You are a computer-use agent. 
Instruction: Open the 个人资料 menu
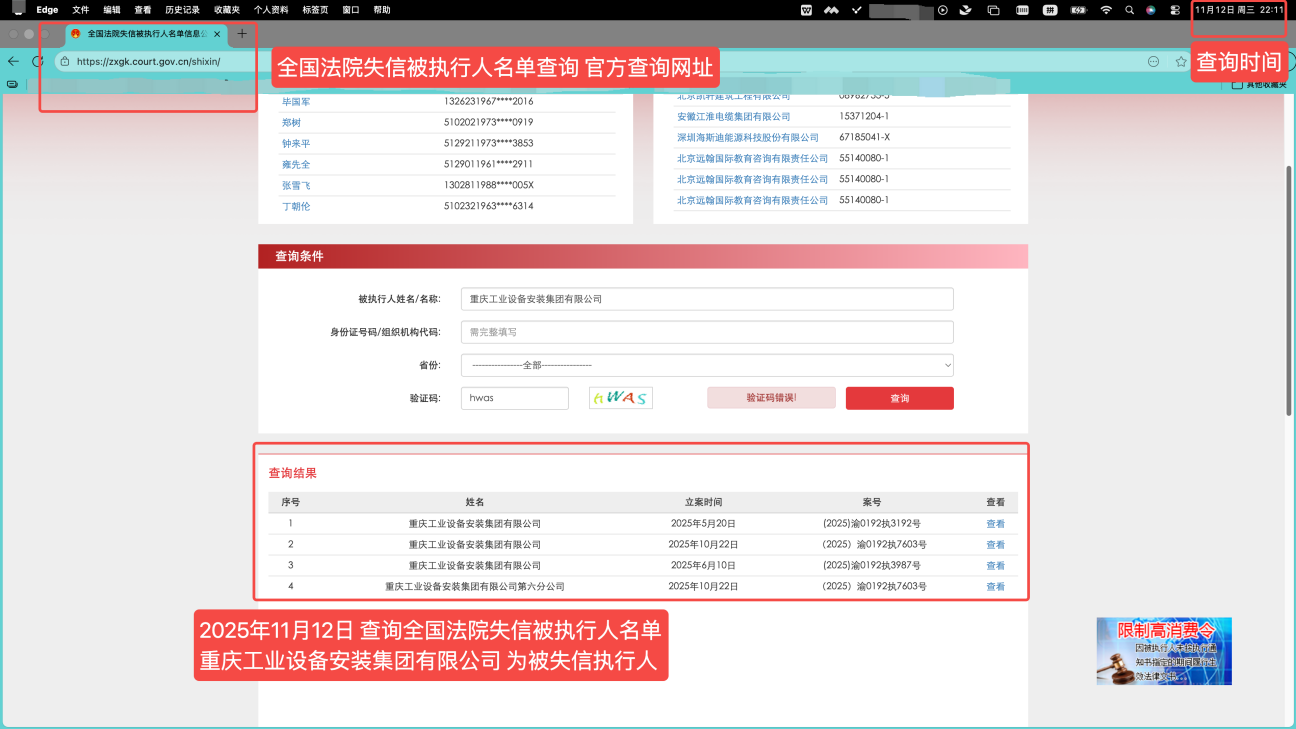271,10
